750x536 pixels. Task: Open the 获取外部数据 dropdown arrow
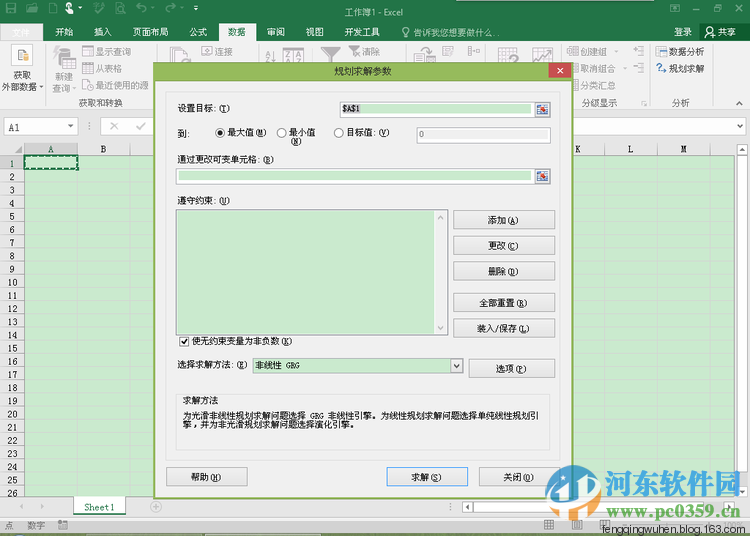41,87
